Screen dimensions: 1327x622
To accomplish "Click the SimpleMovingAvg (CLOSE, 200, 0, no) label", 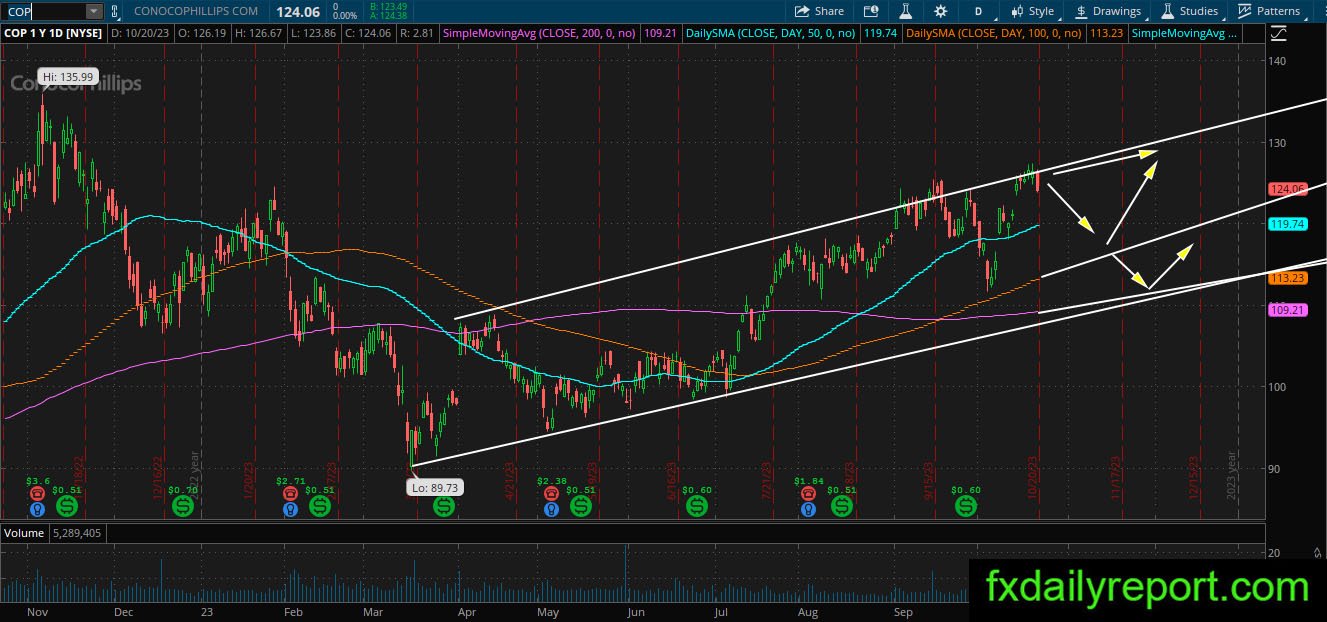I will coord(540,33).
